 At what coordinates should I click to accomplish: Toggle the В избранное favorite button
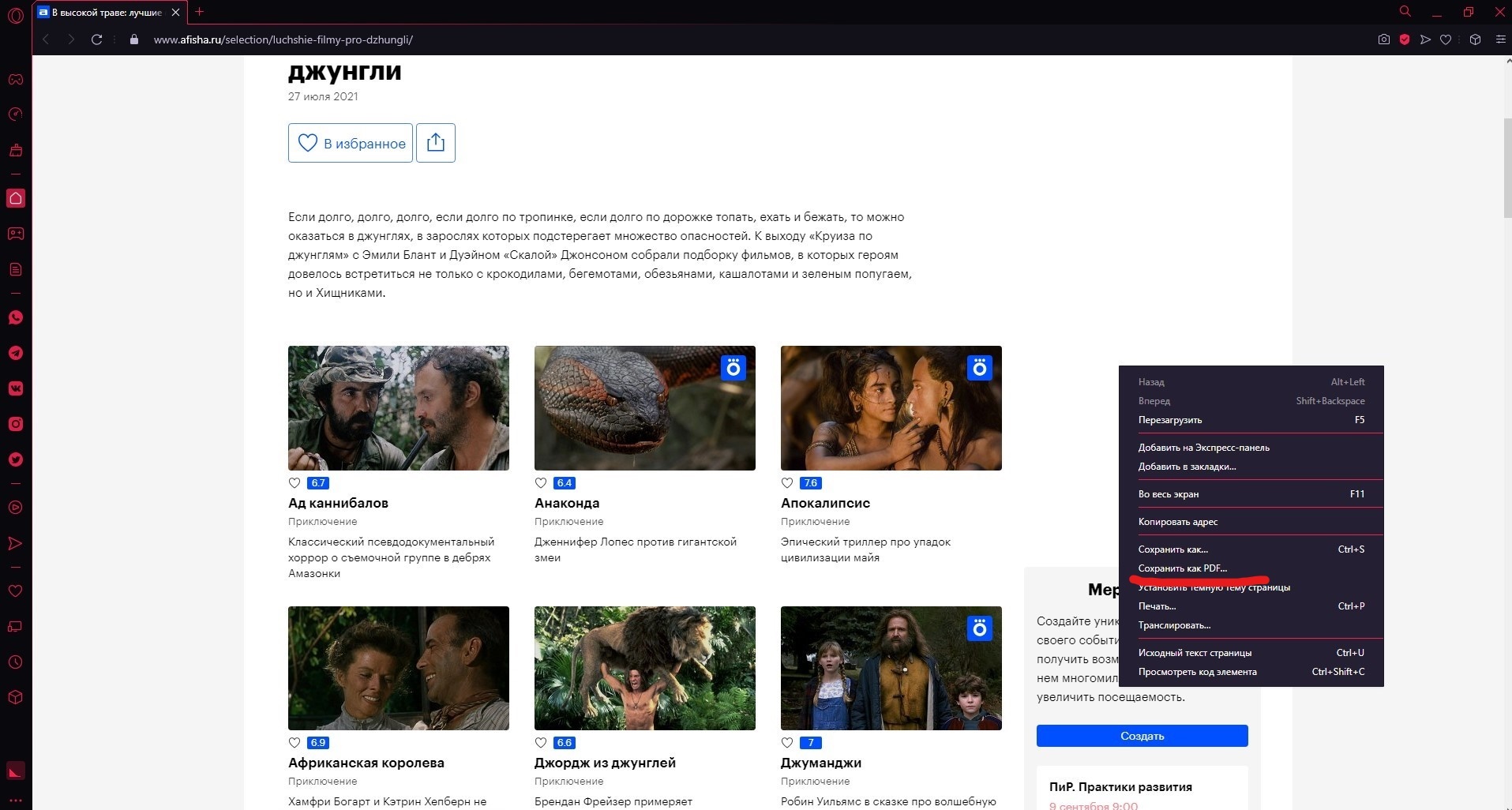point(351,143)
